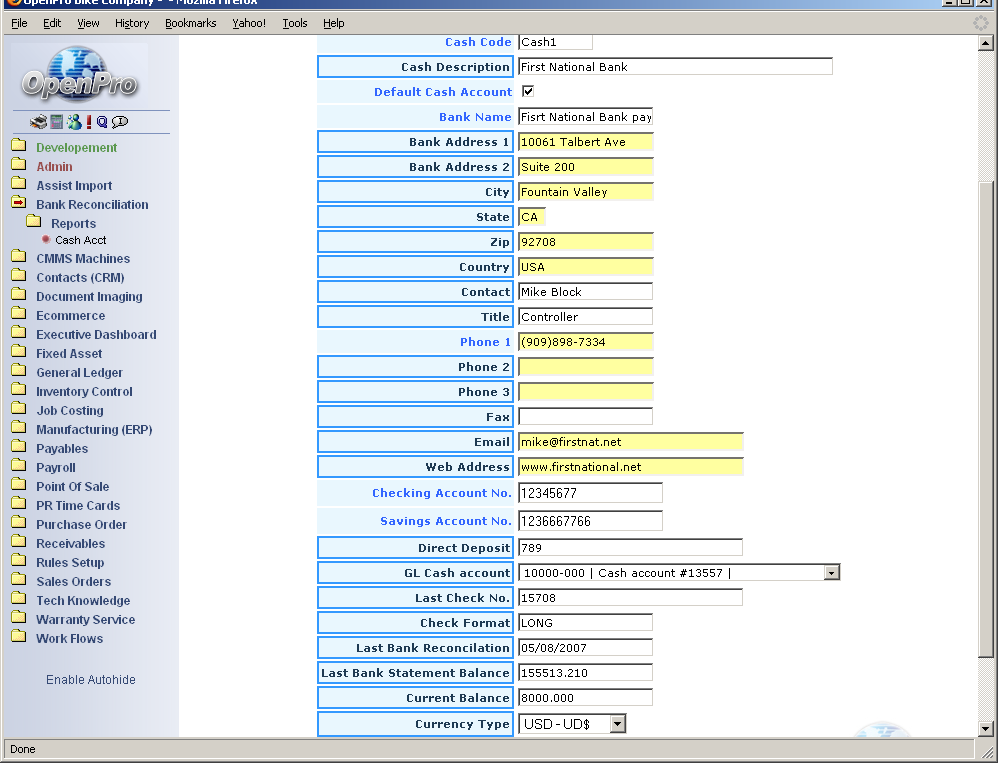Click the Checking Account No. field
Screen dimensions: 998x763
(590, 493)
